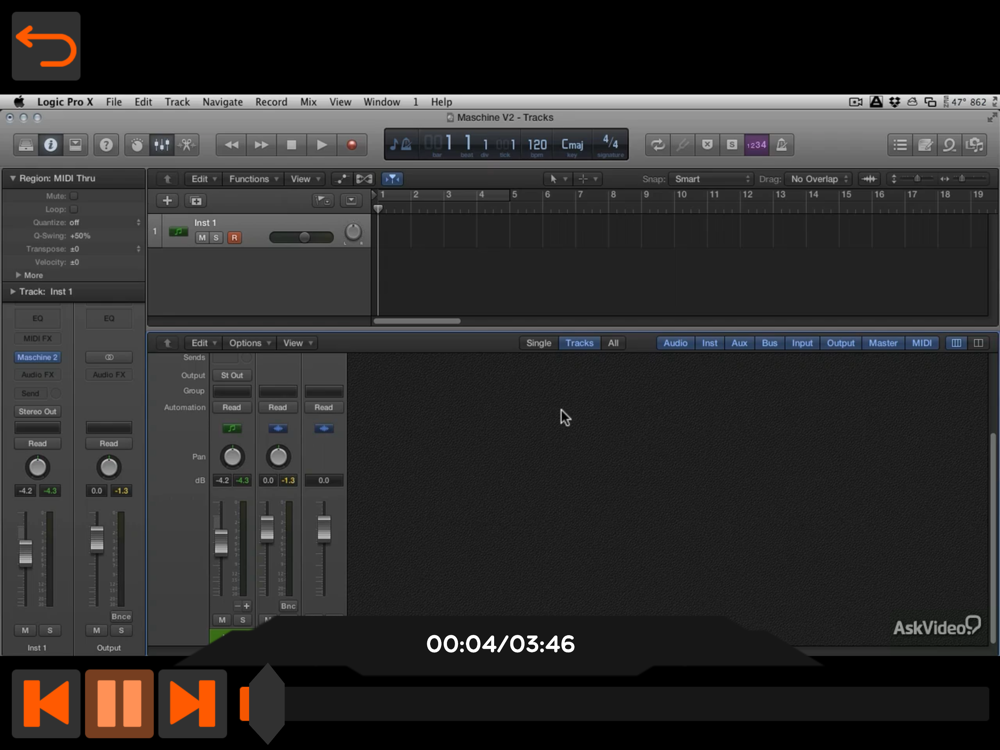The width and height of the screenshot is (1000, 750).
Task: Open the Track menu
Action: (x=177, y=102)
